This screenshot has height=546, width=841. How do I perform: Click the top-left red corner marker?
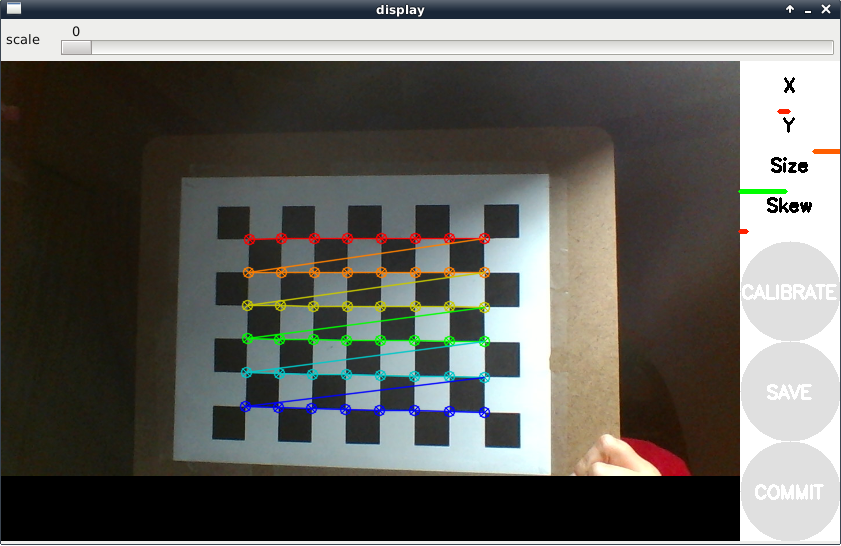(x=250, y=239)
